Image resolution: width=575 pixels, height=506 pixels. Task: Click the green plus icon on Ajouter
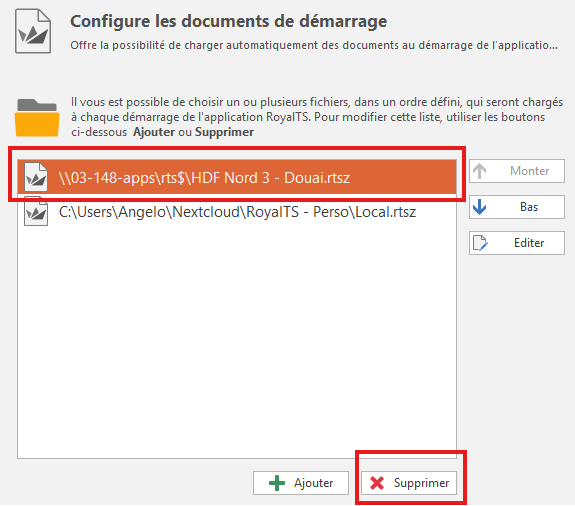277,483
